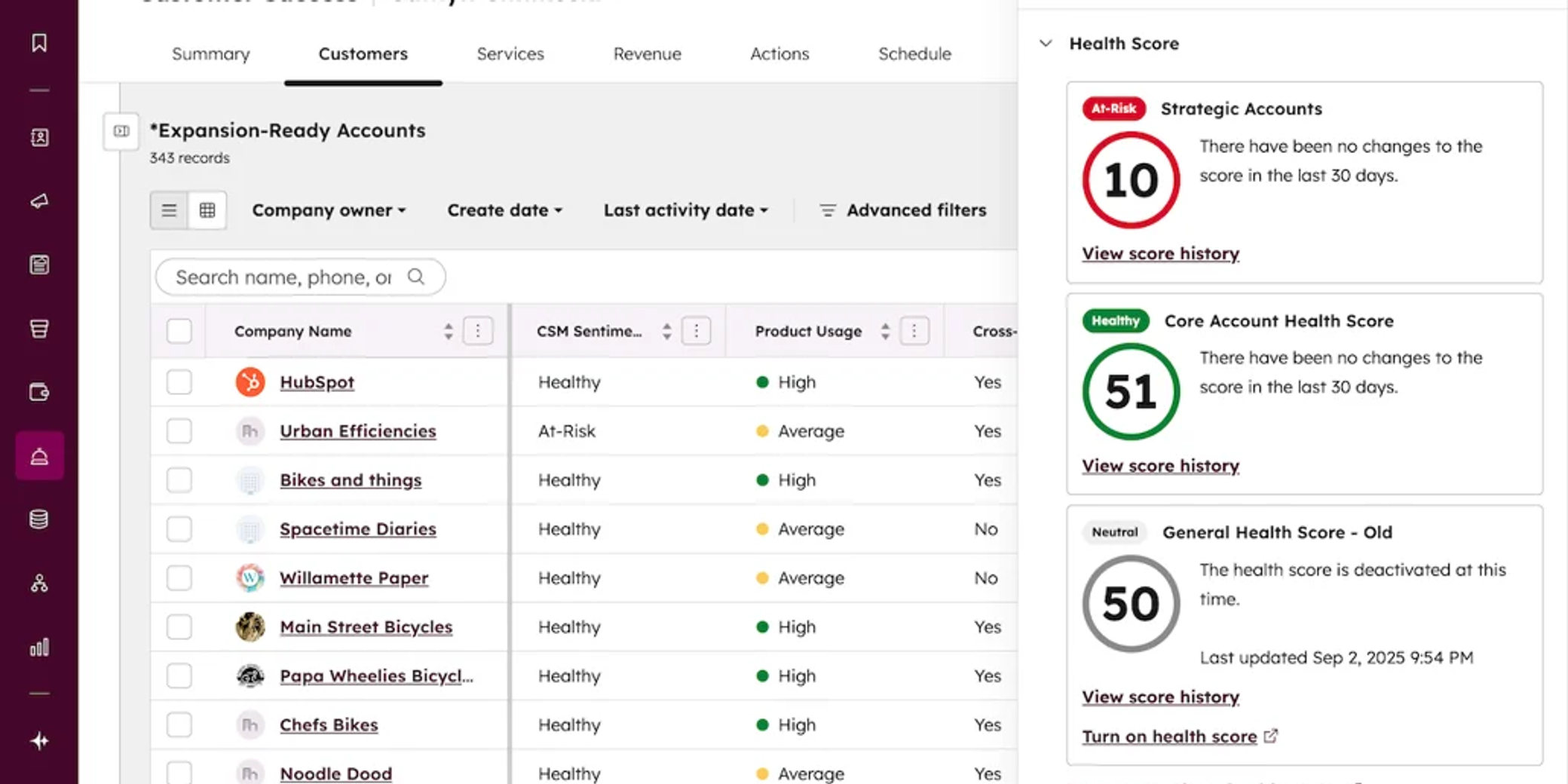The image size is (1568, 784).
Task: Check the Bikes and things row checkbox
Action: (x=179, y=480)
